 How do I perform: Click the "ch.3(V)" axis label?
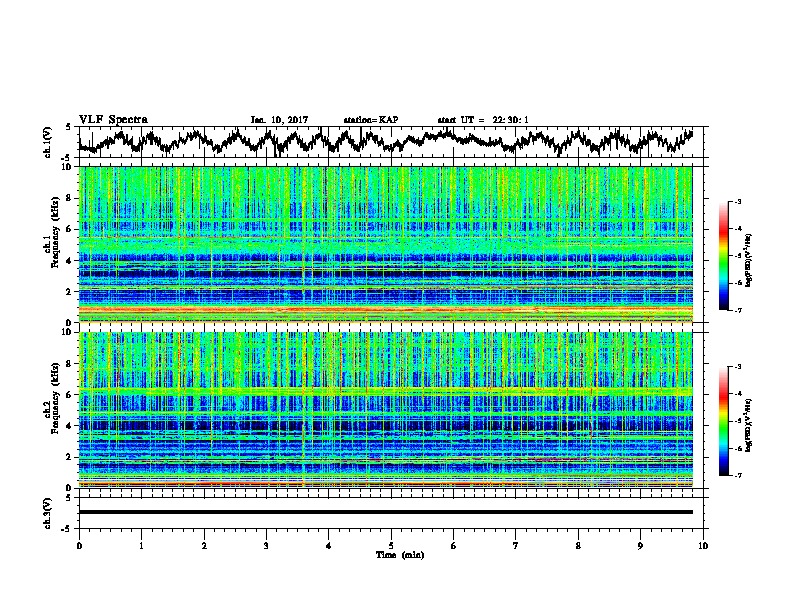click(48, 514)
